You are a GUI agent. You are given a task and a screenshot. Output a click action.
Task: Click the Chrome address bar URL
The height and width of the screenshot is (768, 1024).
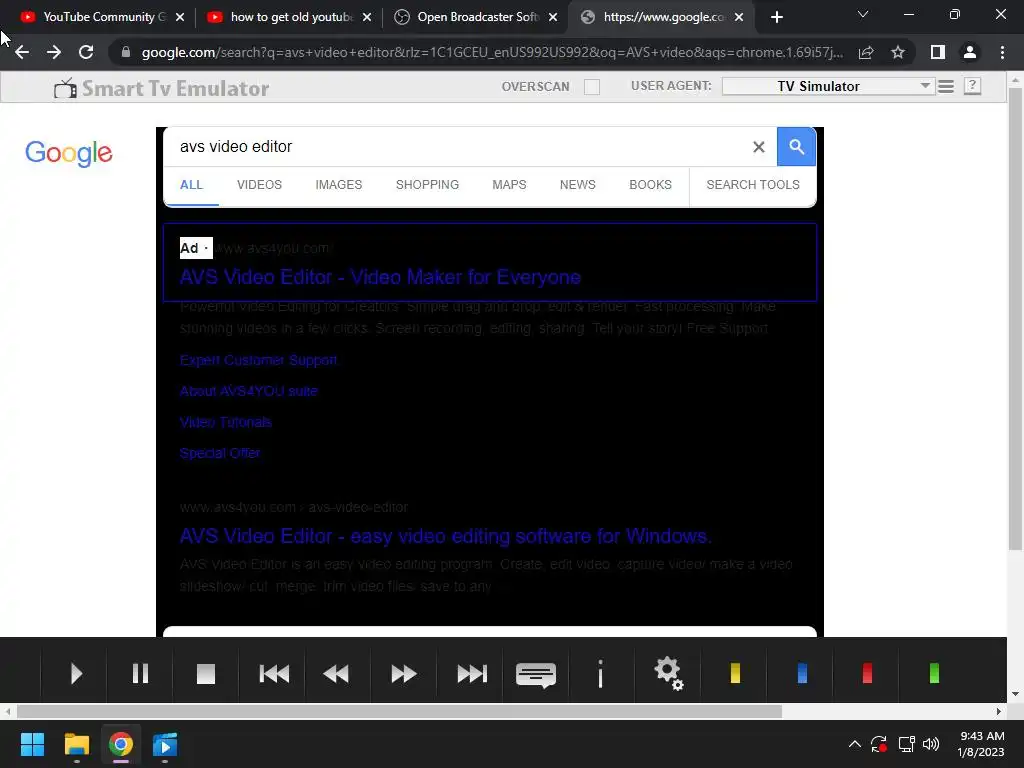492,52
